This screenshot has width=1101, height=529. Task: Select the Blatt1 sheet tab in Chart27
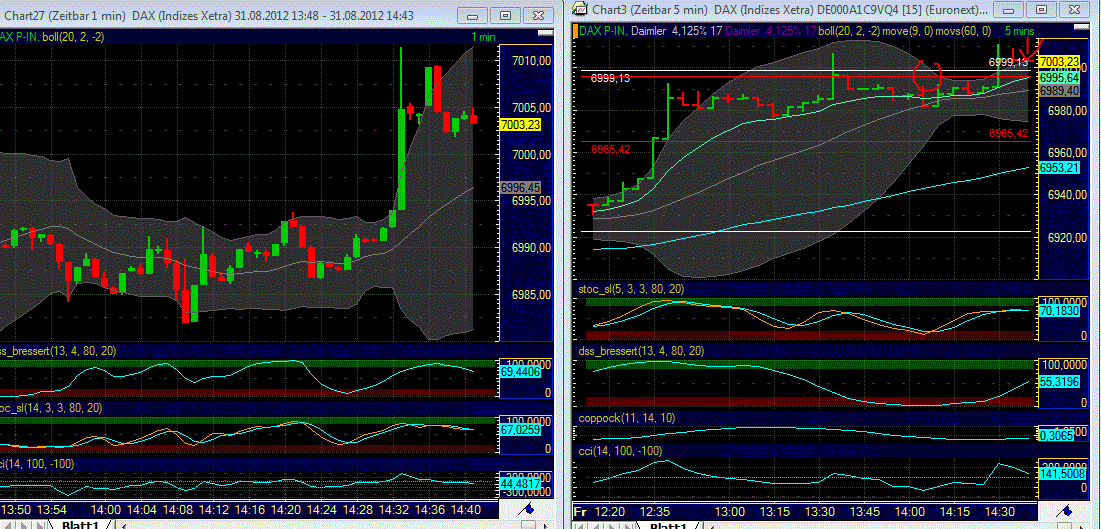coord(80,524)
